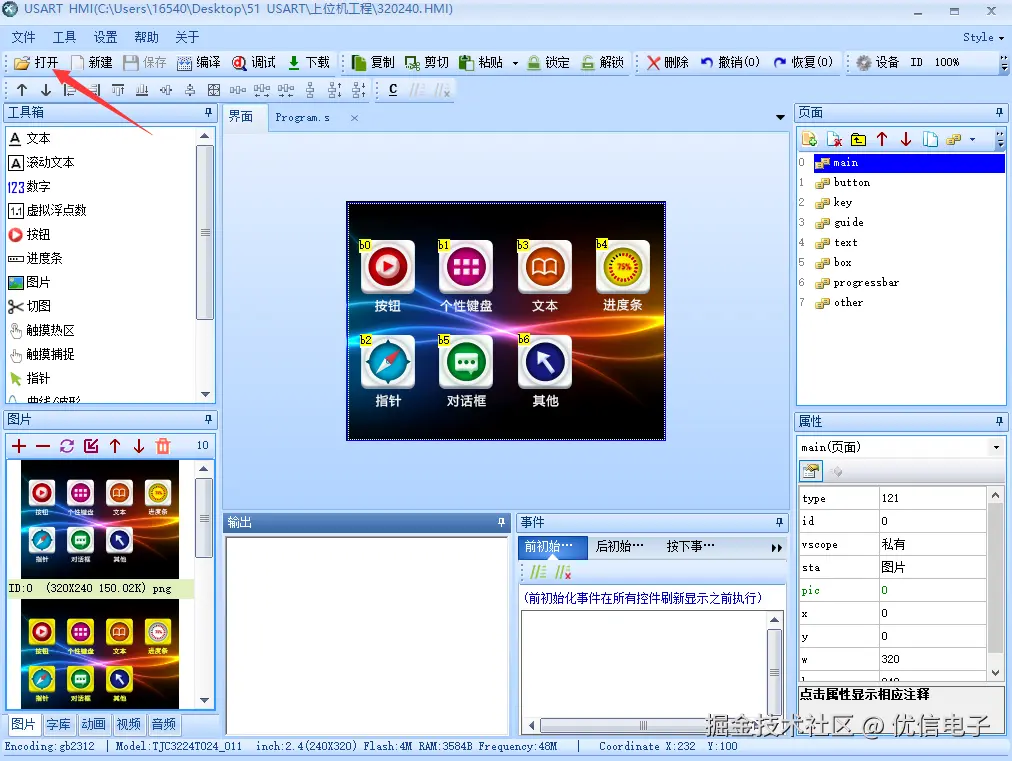Select the 数字 number tool
The width and height of the screenshot is (1012, 761).
pyautogui.click(x=29, y=187)
